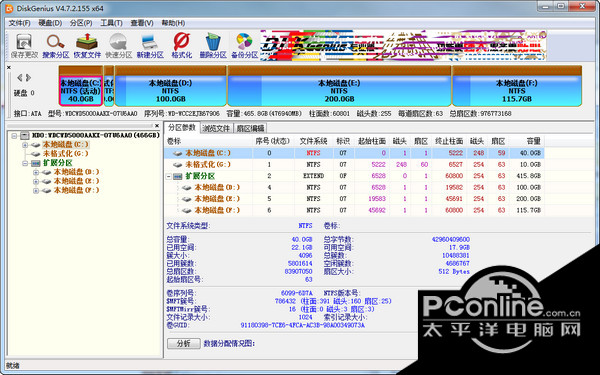Select the F: 115.7GB partition block
Screen dimensions: 600x375
[x=517, y=86]
